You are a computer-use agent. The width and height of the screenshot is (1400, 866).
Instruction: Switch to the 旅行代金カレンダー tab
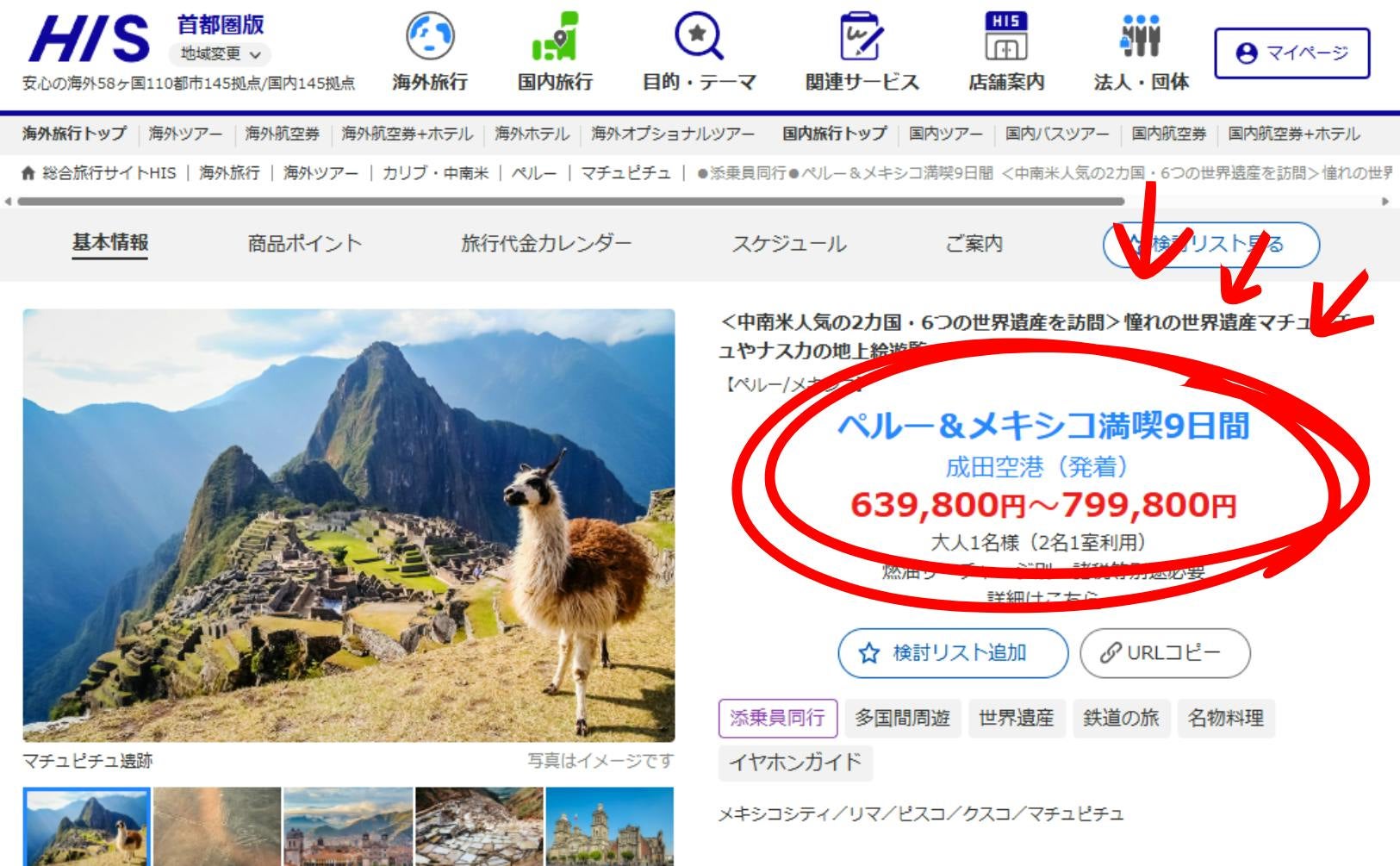pos(546,244)
